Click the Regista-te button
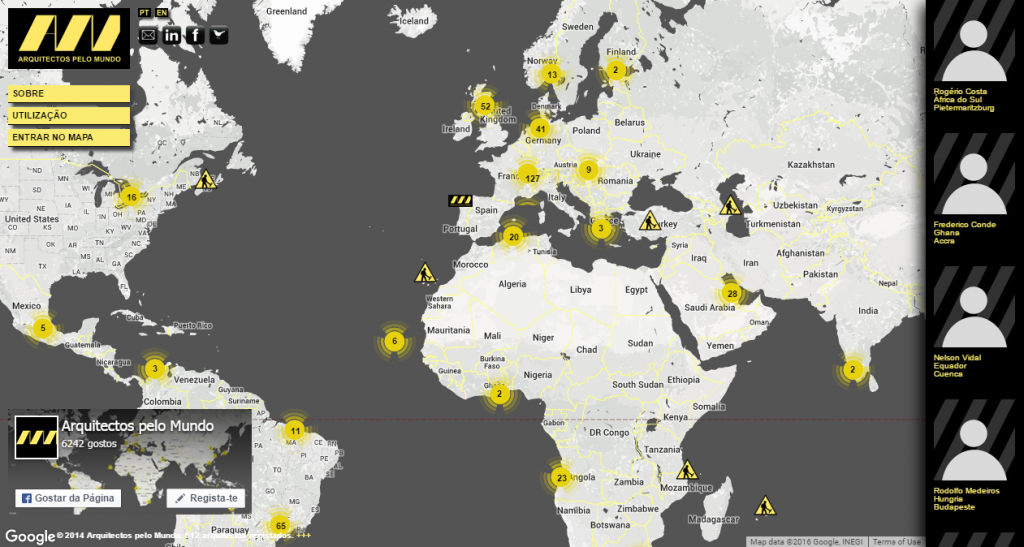 click(205, 498)
